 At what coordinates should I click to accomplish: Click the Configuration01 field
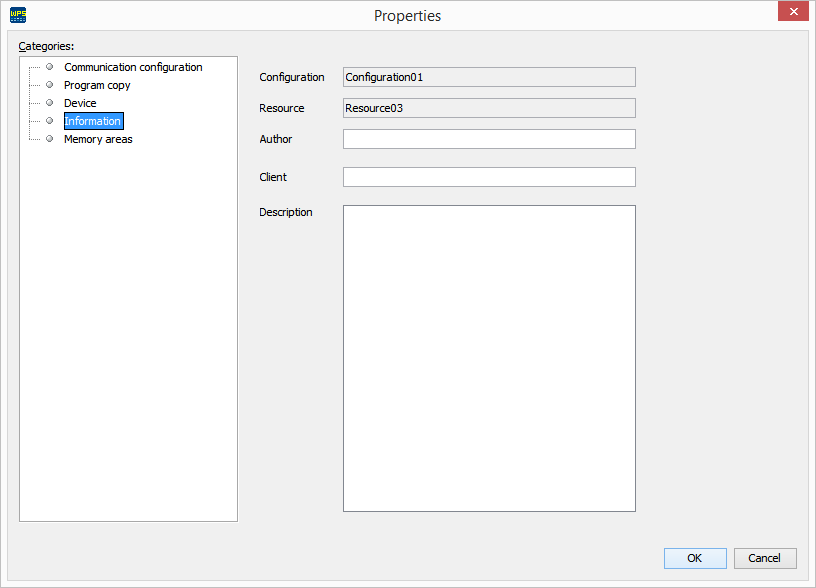489,76
